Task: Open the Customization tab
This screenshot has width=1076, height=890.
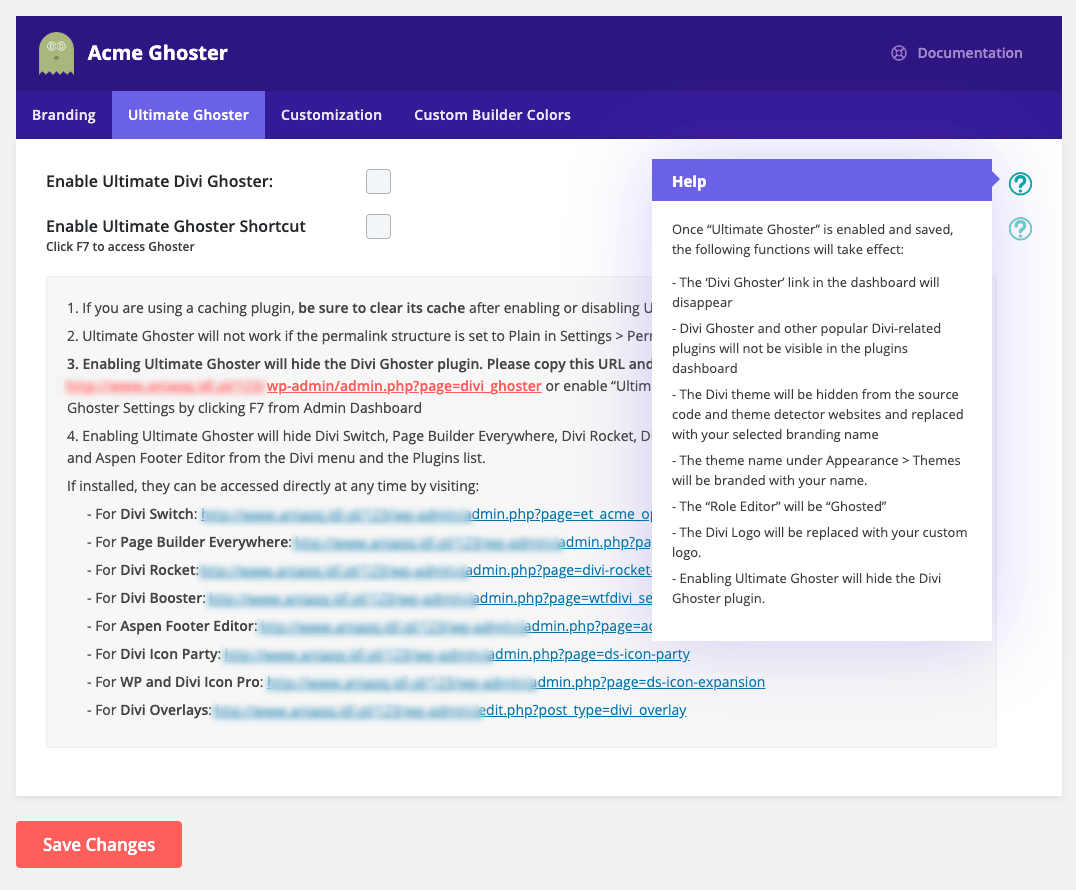Action: pyautogui.click(x=331, y=115)
